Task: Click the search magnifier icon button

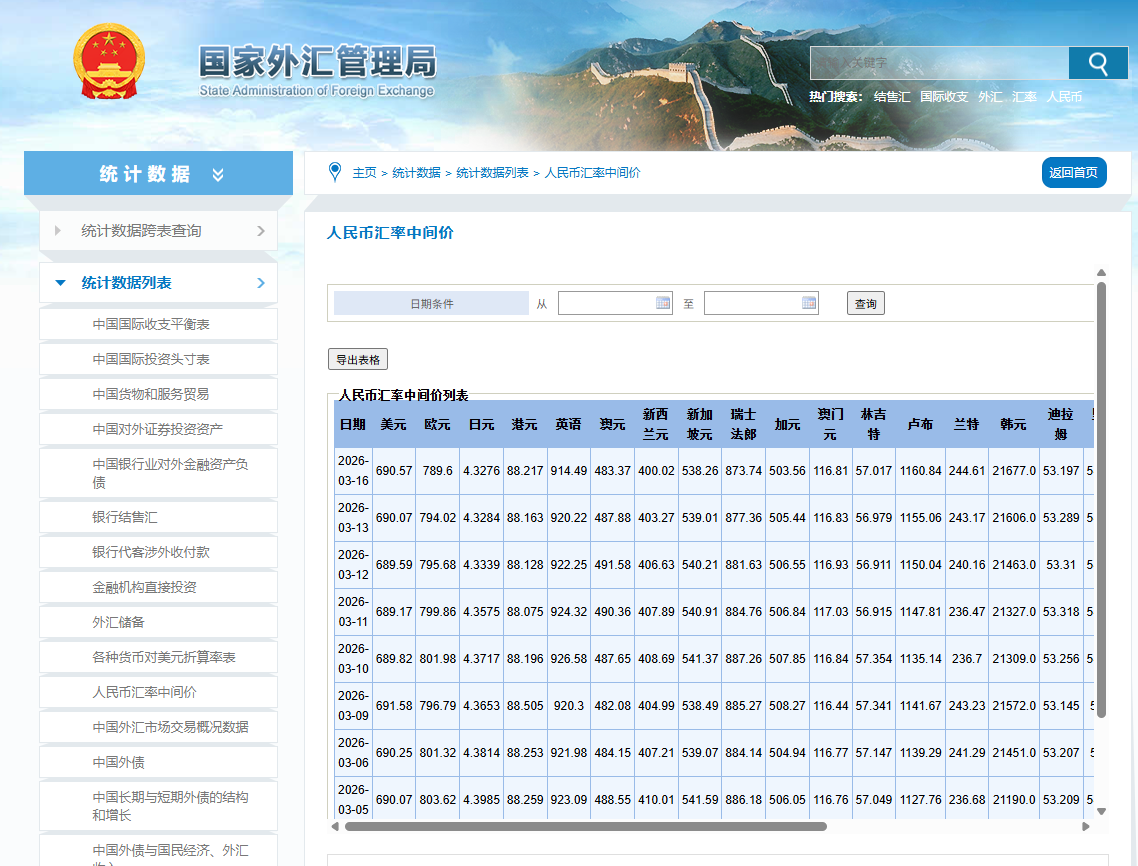Action: (x=1098, y=63)
